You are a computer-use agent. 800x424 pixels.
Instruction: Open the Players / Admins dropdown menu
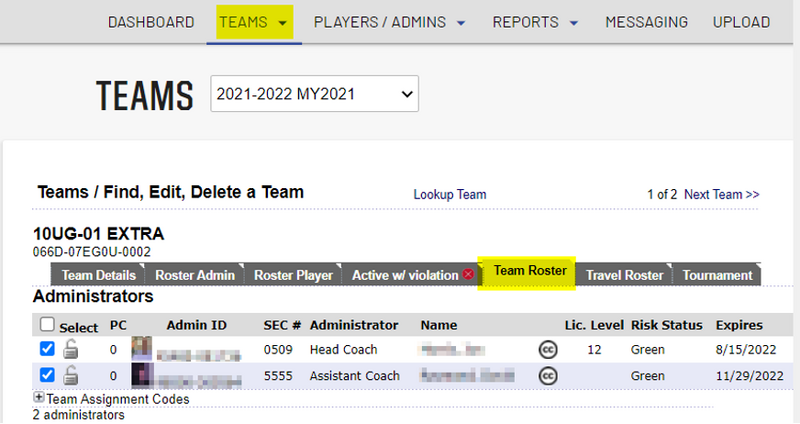[389, 22]
